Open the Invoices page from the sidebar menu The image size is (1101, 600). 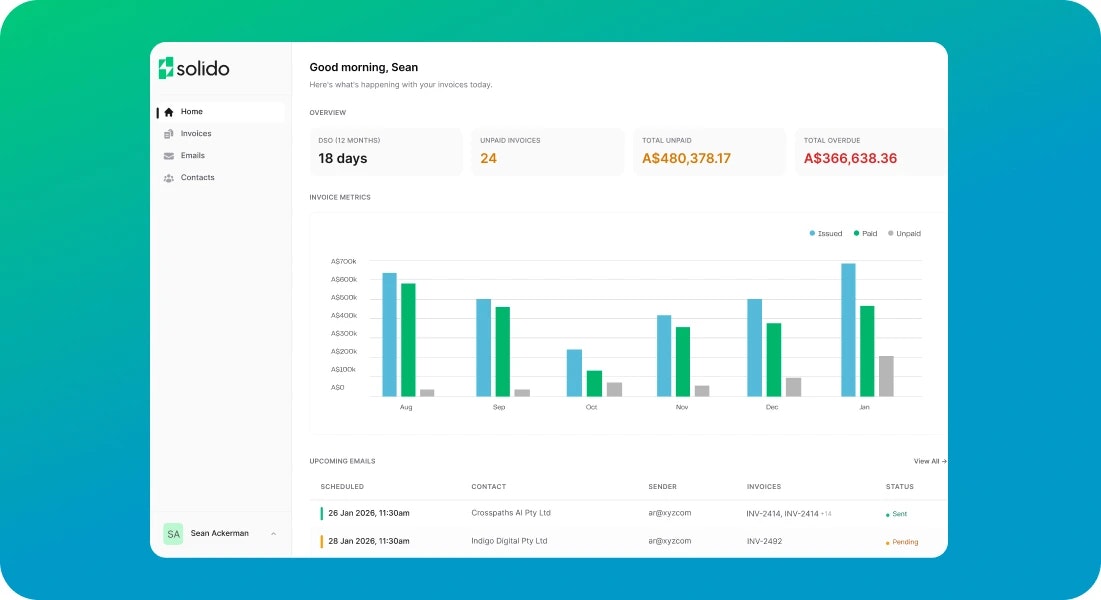196,133
